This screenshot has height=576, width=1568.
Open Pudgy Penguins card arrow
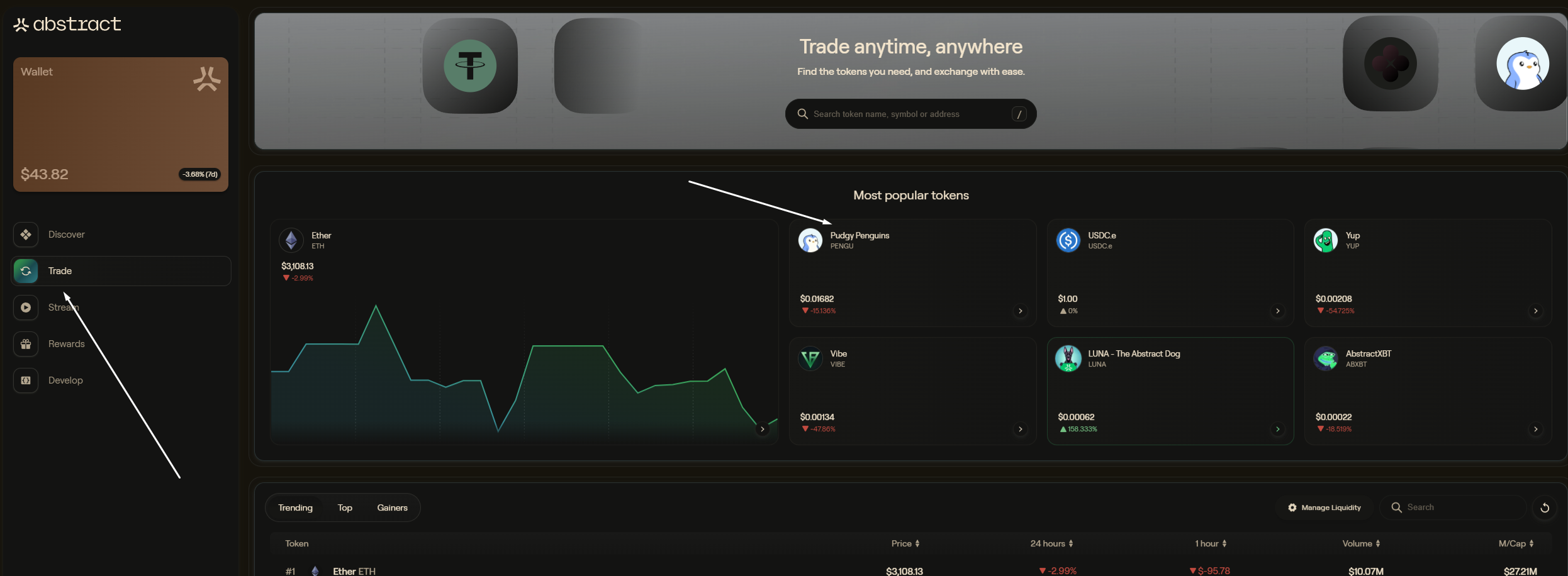pyautogui.click(x=1021, y=311)
